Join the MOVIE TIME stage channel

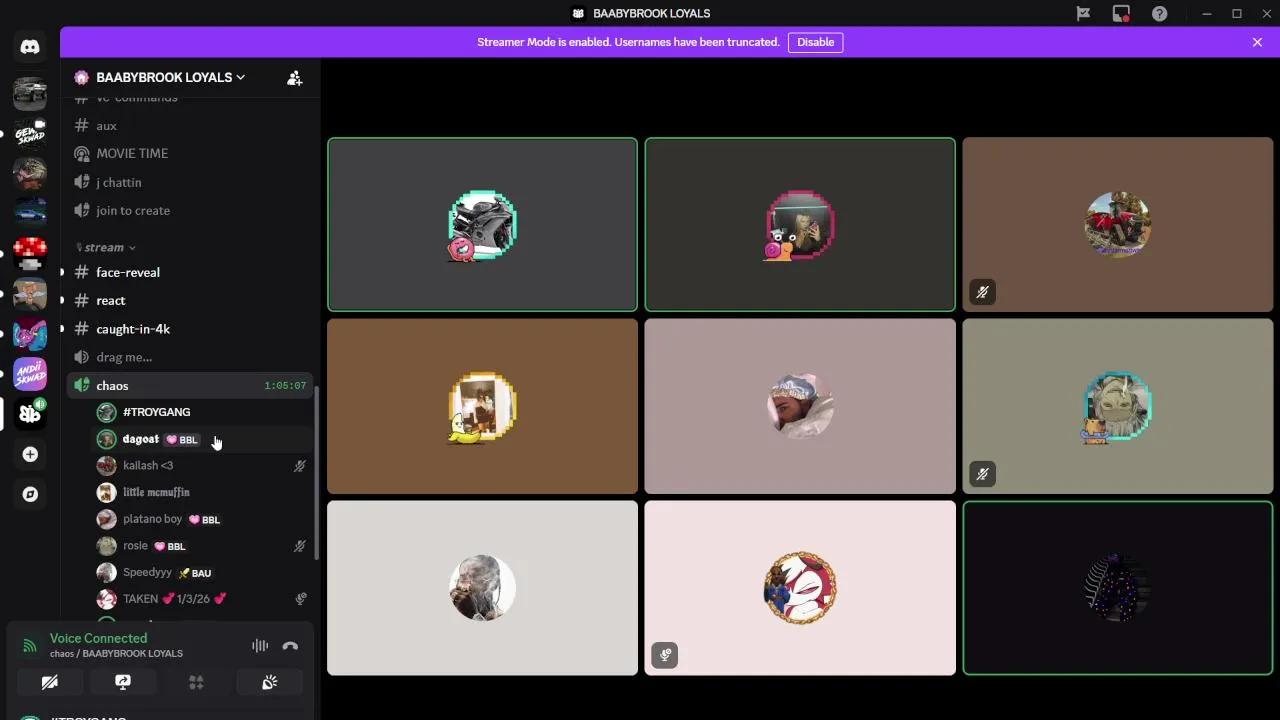click(x=190, y=154)
